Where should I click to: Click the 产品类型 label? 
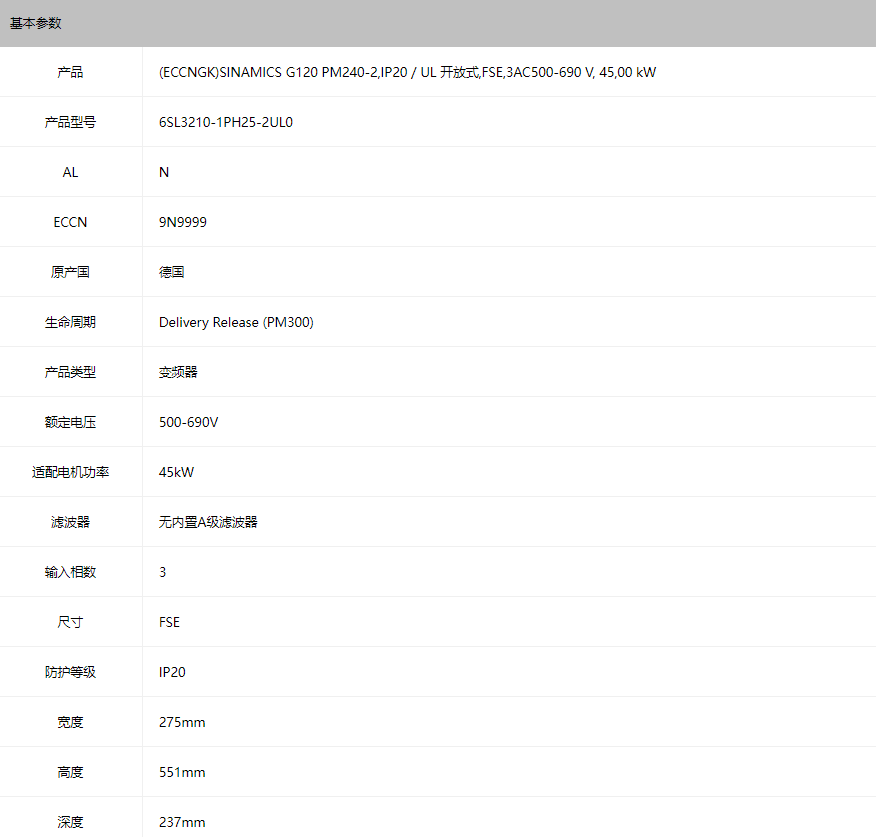pyautogui.click(x=70, y=372)
